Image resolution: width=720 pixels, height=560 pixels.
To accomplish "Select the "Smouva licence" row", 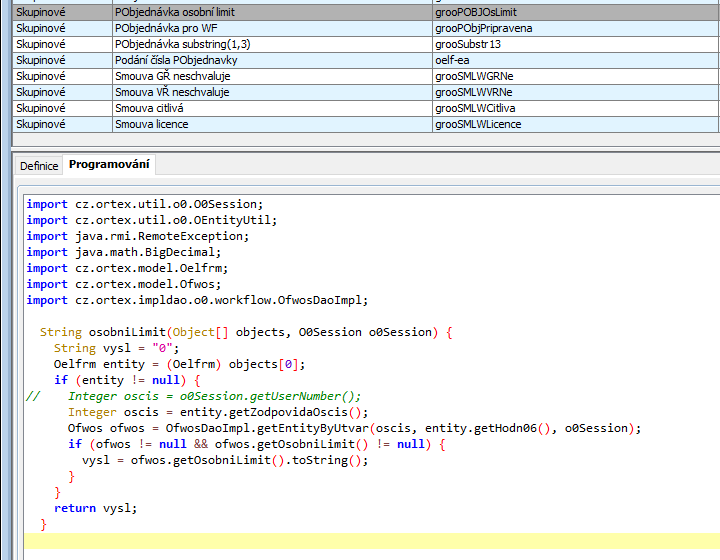I will click(x=151, y=124).
